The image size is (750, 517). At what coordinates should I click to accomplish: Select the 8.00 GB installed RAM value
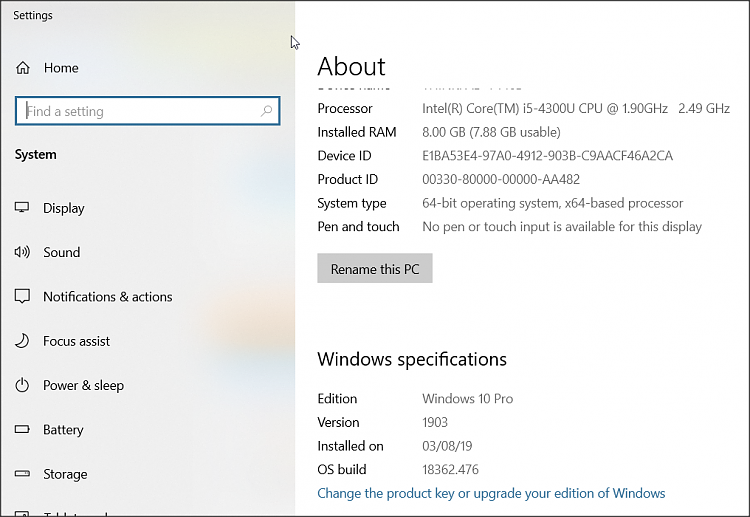coord(491,132)
